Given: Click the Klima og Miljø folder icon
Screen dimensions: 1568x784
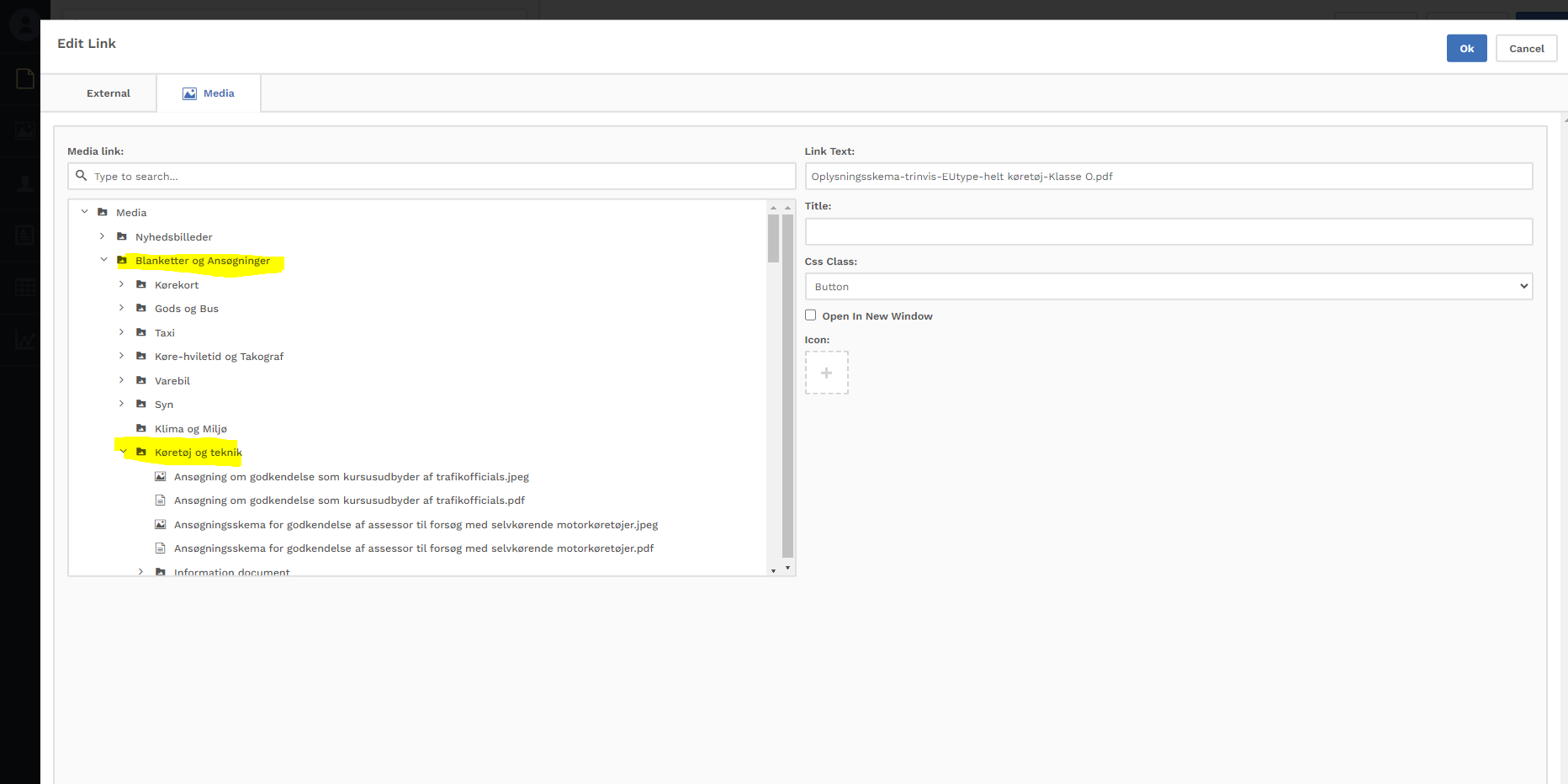Looking at the screenshot, I should 141,428.
